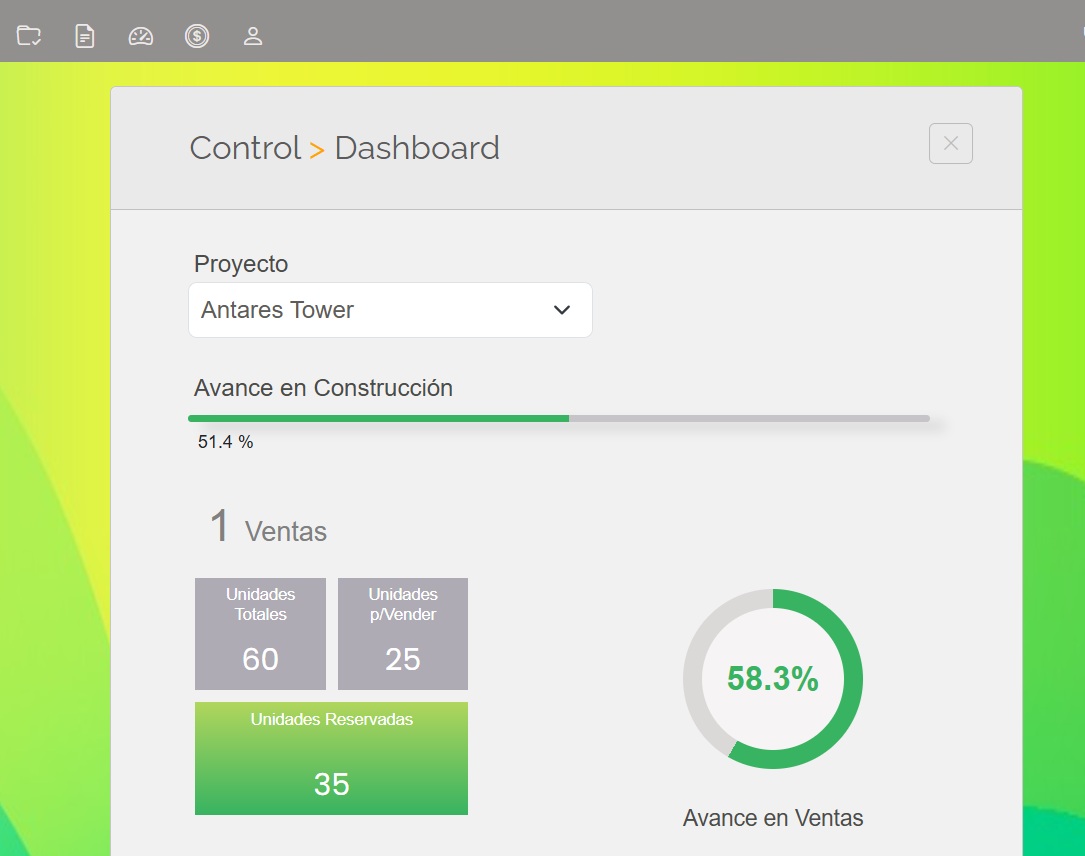Click the dollar coin finance icon
The image size is (1085, 856).
pyautogui.click(x=197, y=36)
